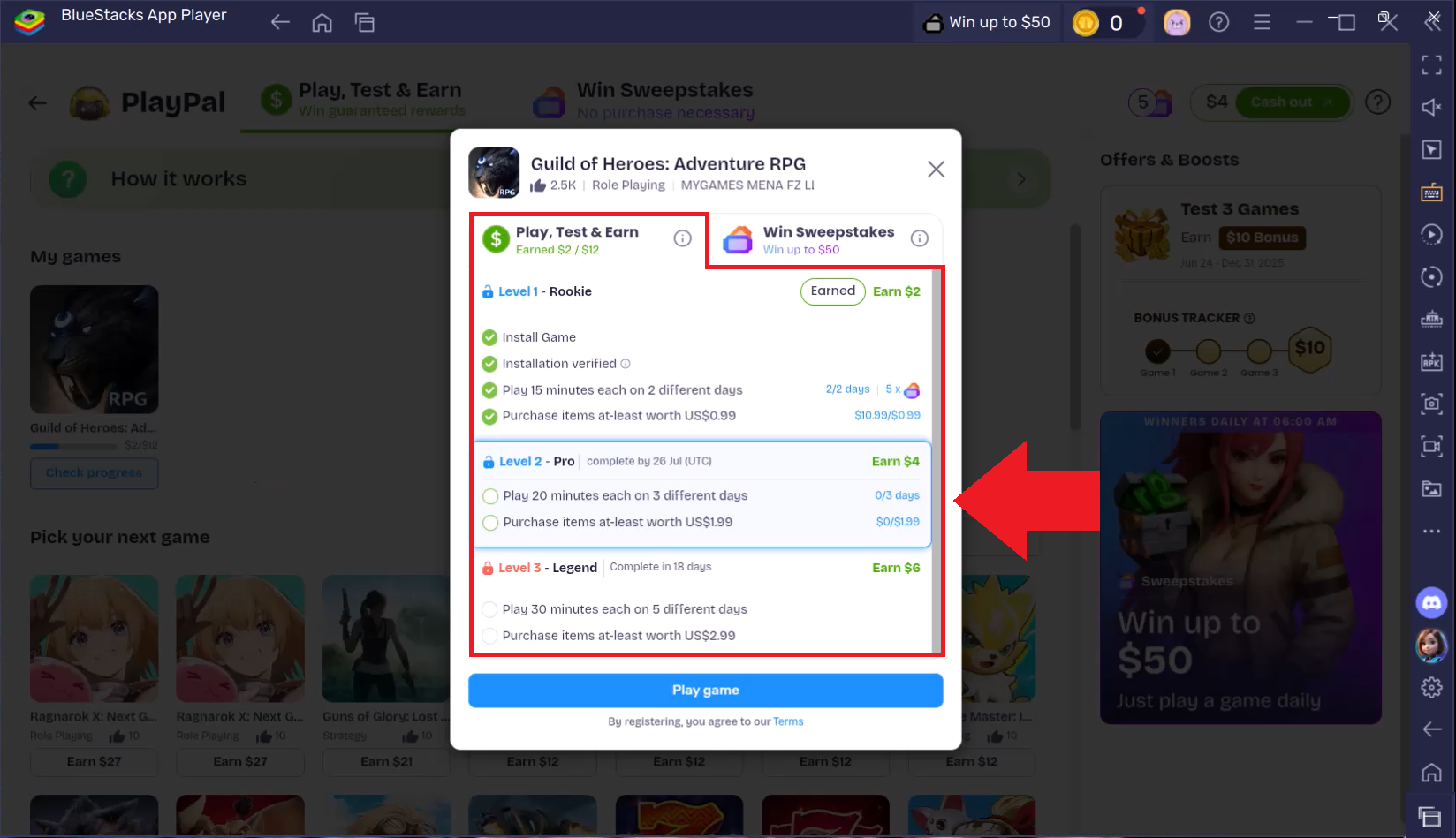The image size is (1456, 838).
Task: Open the hamburger menu in title bar
Action: [x=1262, y=23]
